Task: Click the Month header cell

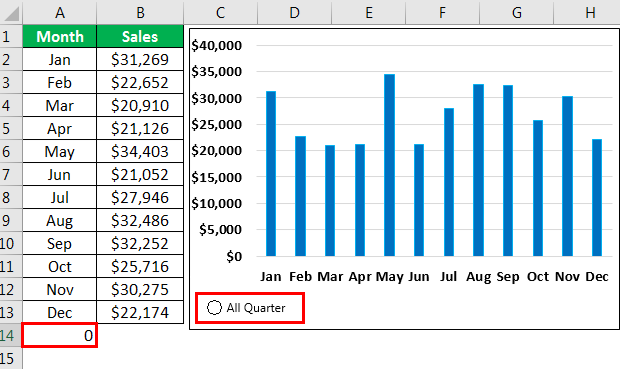Action: coord(60,36)
